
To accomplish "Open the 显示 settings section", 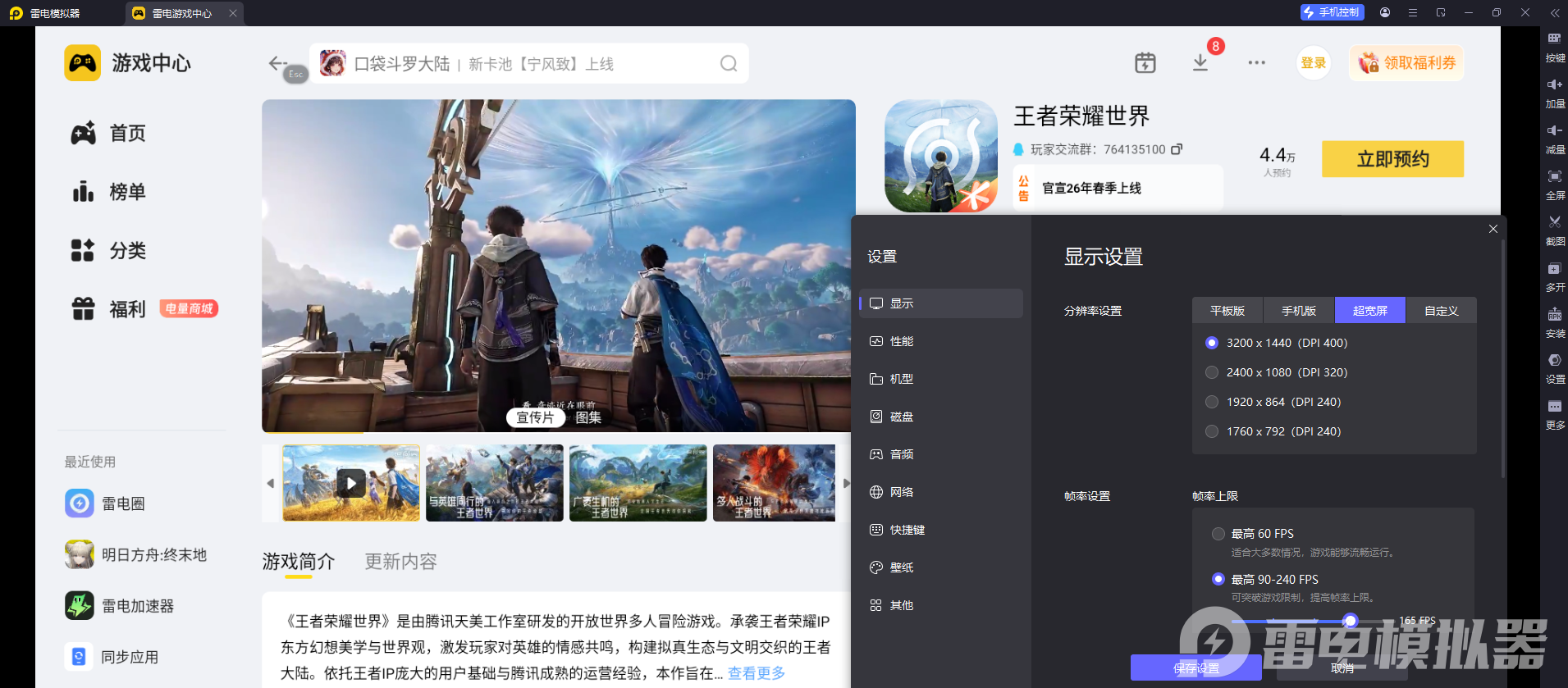I will click(x=941, y=303).
